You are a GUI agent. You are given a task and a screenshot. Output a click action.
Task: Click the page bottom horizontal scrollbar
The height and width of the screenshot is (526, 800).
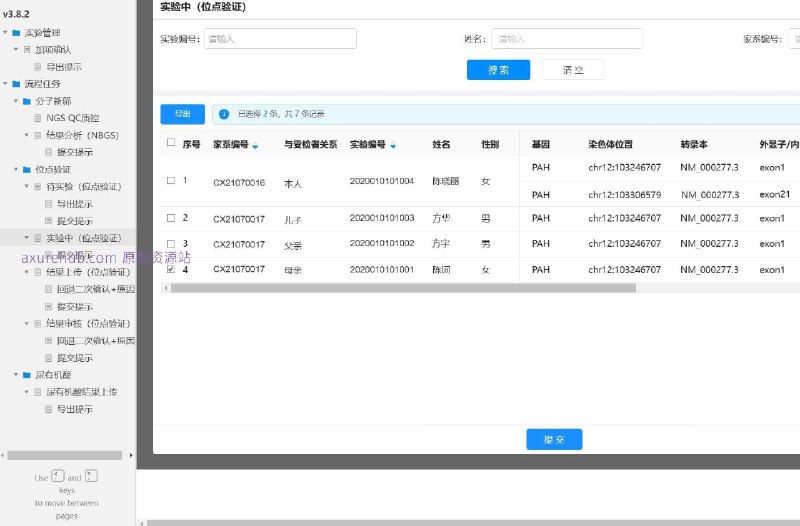click(x=473, y=522)
